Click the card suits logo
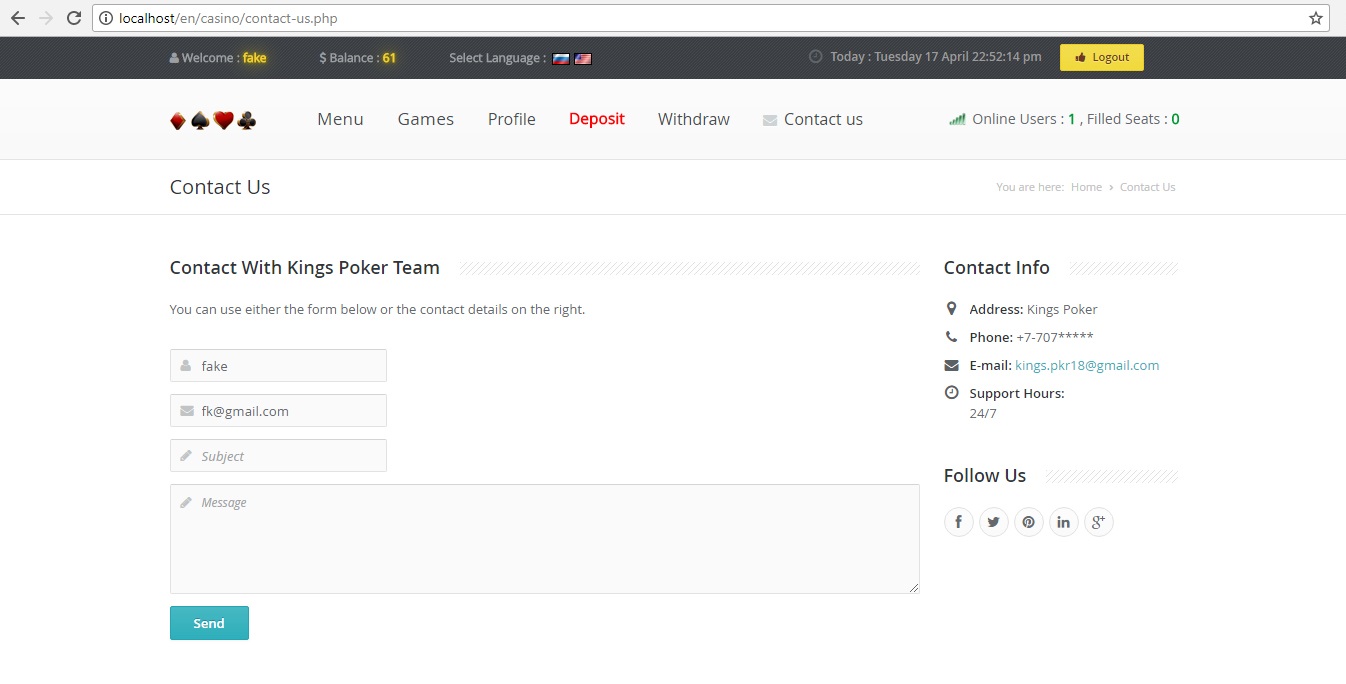The image size is (1346, 684). [x=213, y=120]
